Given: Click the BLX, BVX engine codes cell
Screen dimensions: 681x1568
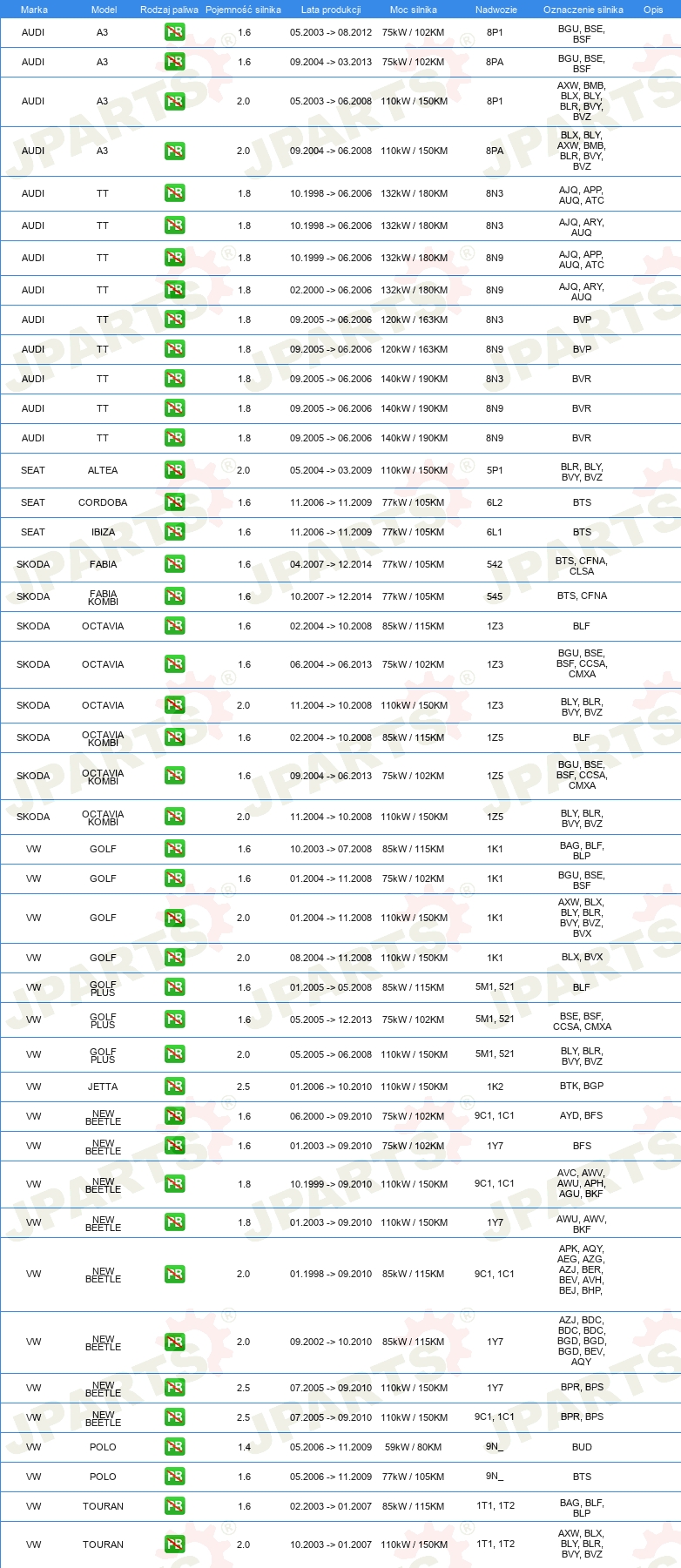Looking at the screenshot, I should (582, 957).
